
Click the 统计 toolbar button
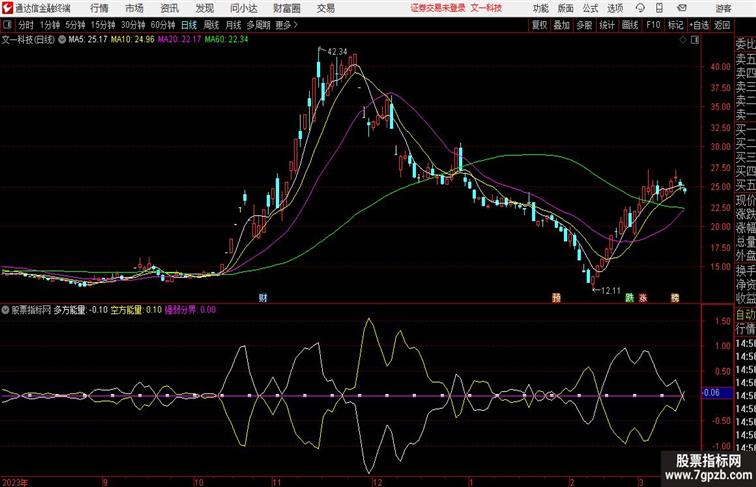pyautogui.click(x=607, y=25)
